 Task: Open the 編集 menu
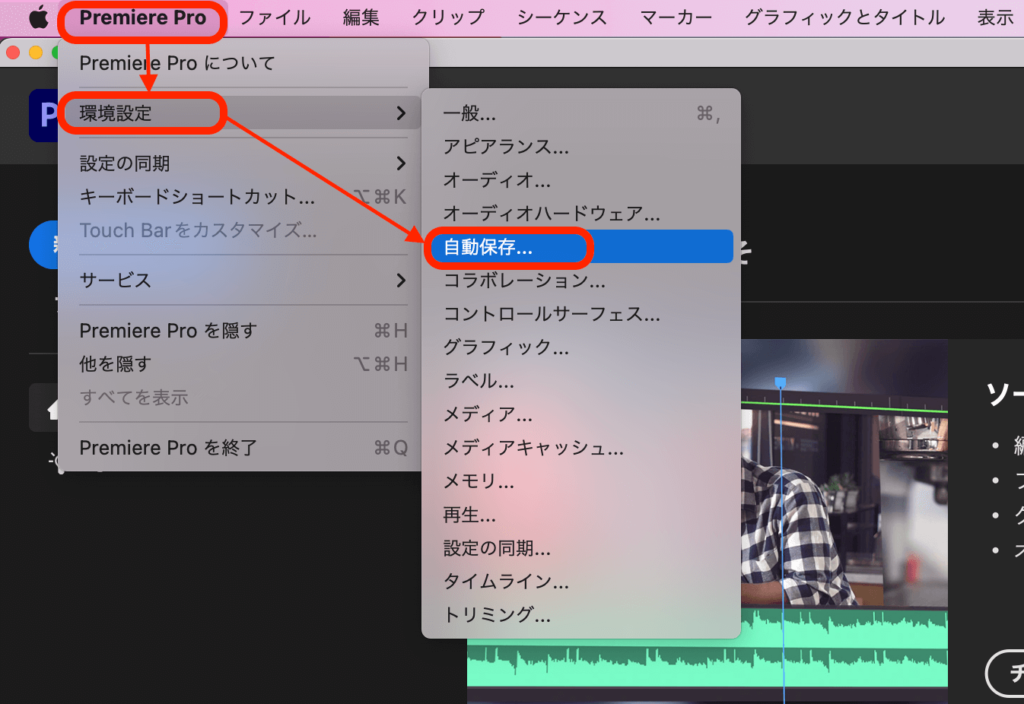pos(360,18)
